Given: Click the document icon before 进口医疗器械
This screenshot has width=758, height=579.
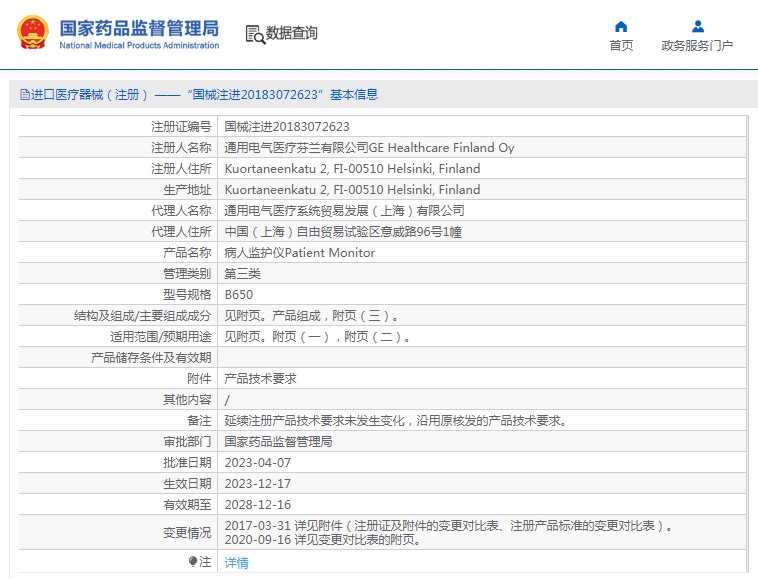Looking at the screenshot, I should tap(25, 94).
